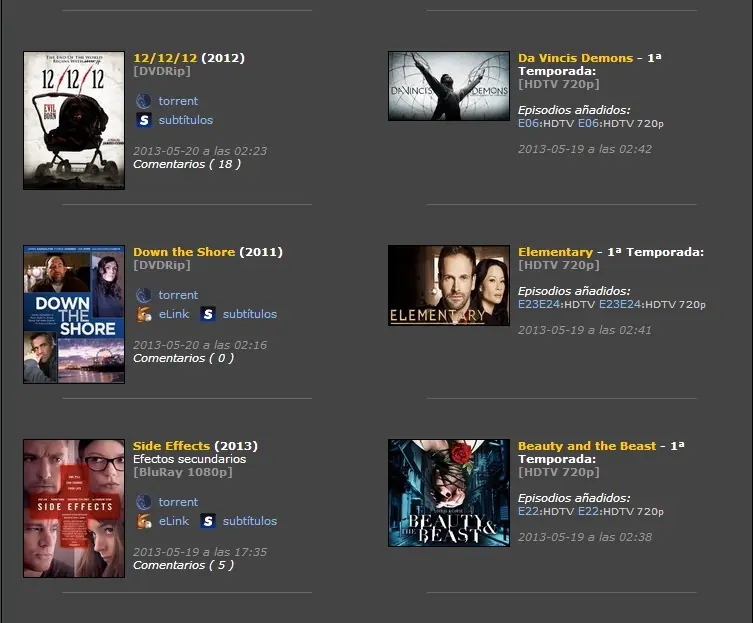Open the eLink text for Down the Shore
This screenshot has width=753, height=623.
click(174, 314)
